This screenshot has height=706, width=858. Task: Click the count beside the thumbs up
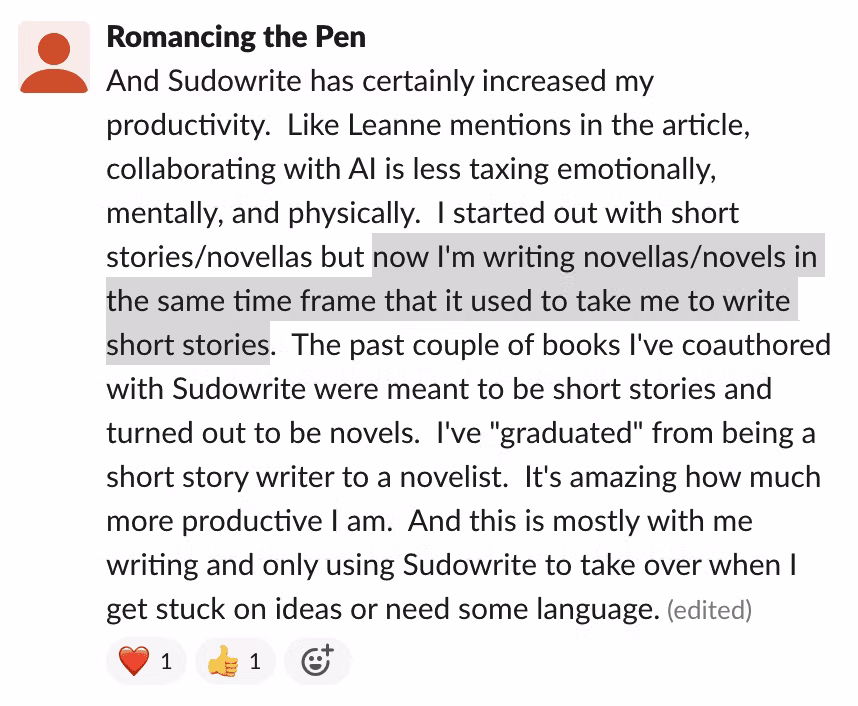click(x=255, y=661)
